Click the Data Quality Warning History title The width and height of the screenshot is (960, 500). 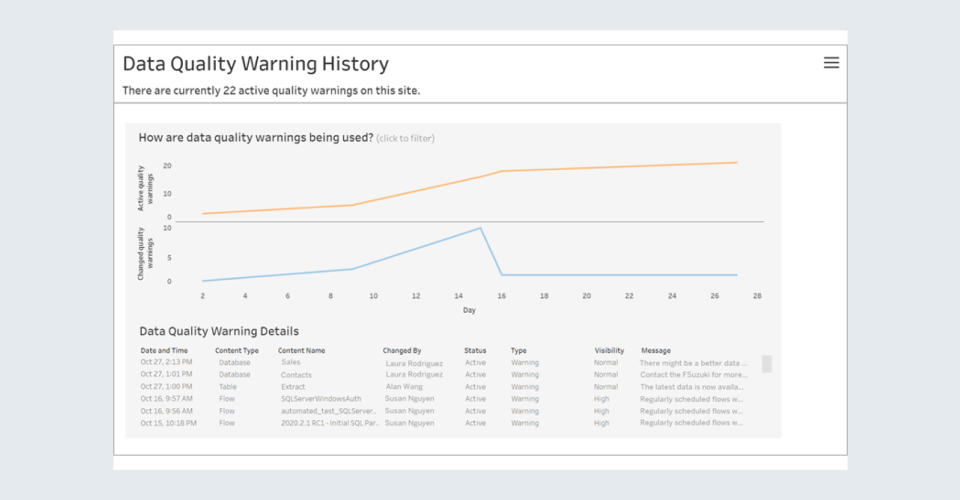pos(255,64)
